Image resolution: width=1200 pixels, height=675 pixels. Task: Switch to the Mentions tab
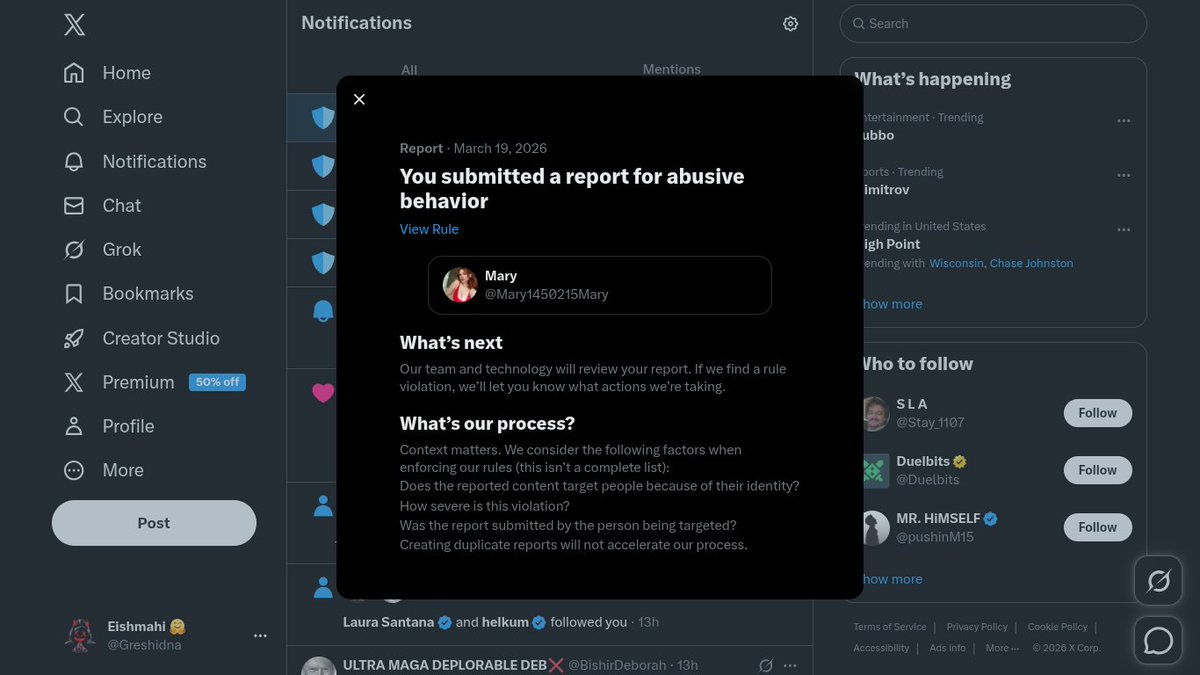click(x=671, y=70)
